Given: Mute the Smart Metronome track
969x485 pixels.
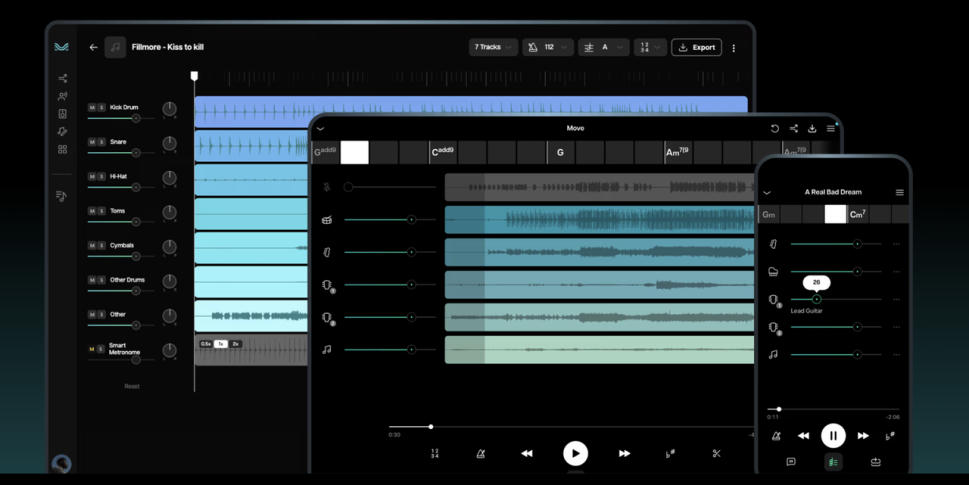Looking at the screenshot, I should pyautogui.click(x=92, y=349).
